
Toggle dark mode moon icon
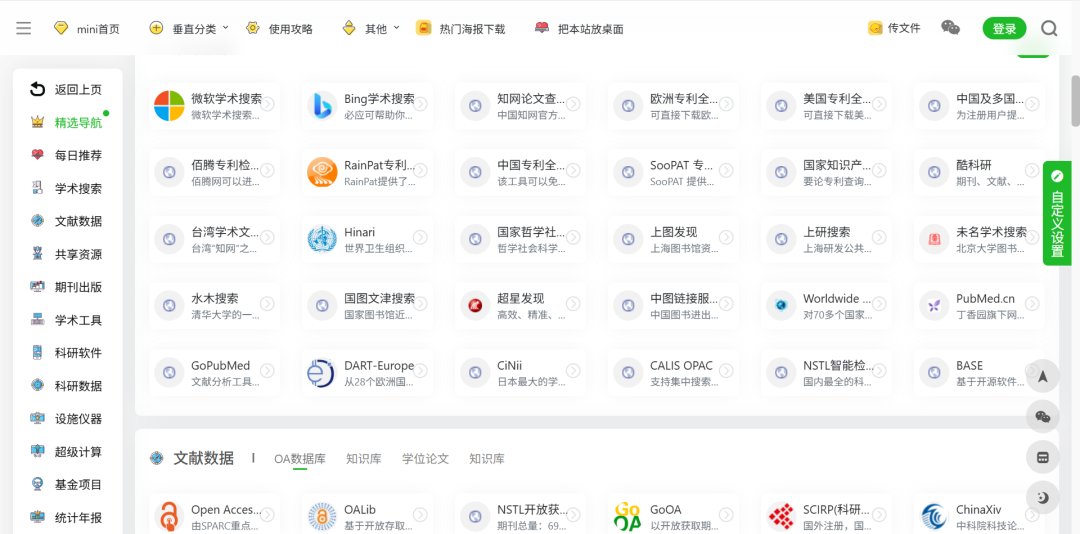coord(1043,497)
